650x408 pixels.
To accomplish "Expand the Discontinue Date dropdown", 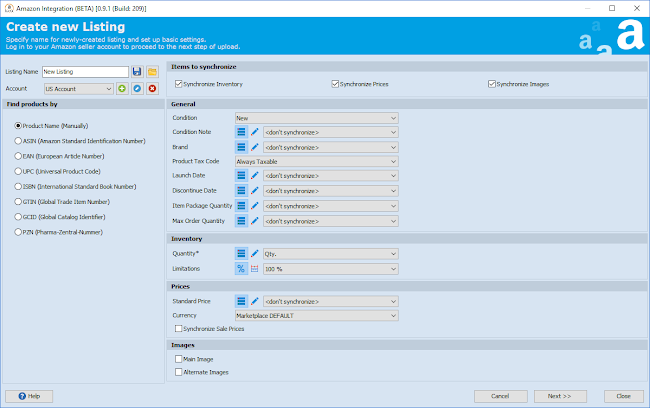I will point(331,191).
